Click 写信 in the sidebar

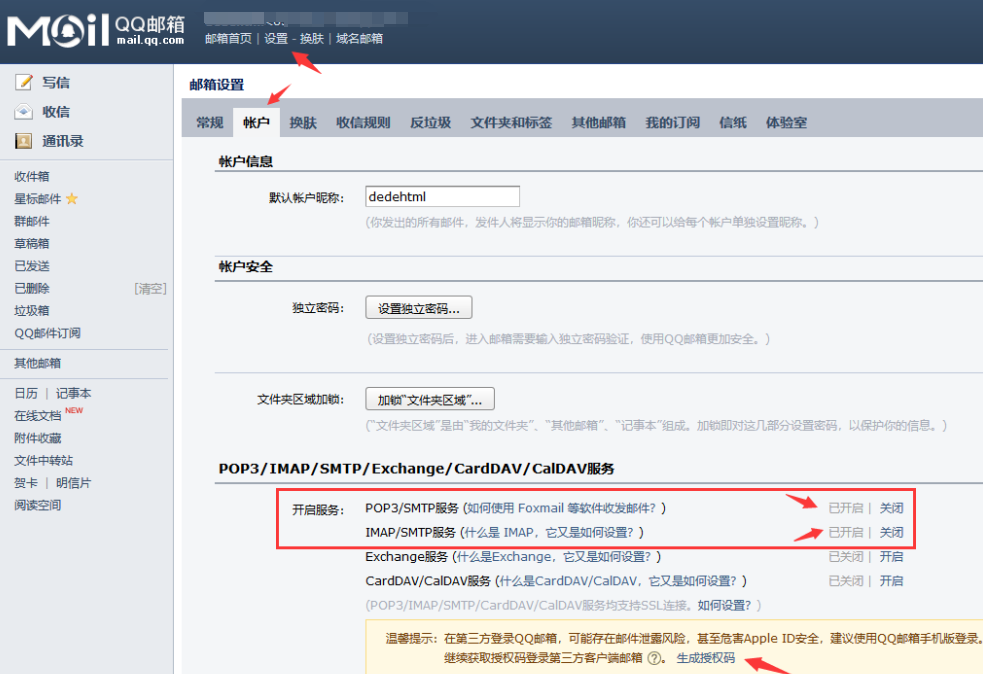click(56, 82)
